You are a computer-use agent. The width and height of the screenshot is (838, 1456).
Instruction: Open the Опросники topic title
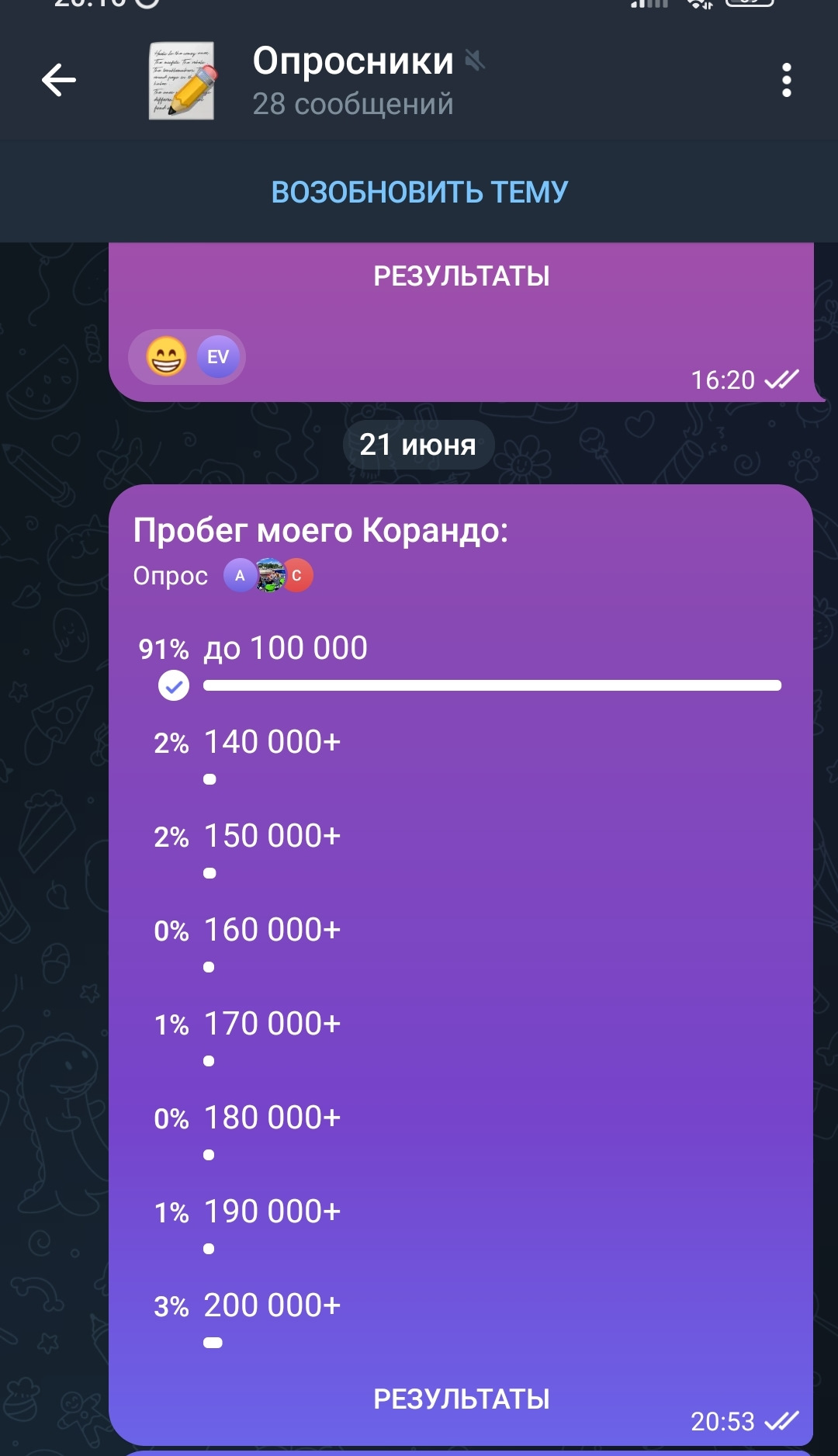click(353, 61)
